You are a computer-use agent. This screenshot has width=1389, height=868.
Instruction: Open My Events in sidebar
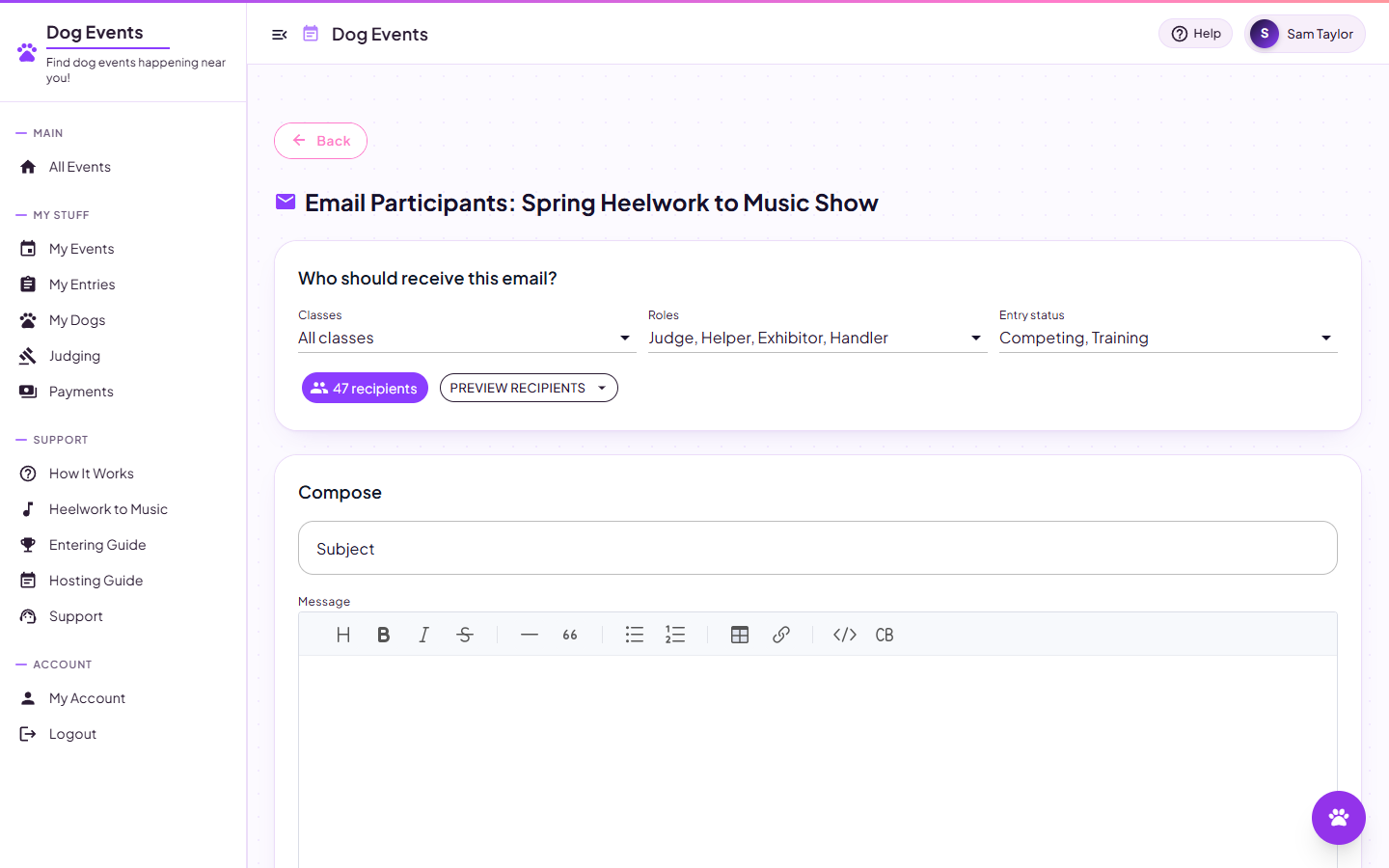click(123, 249)
